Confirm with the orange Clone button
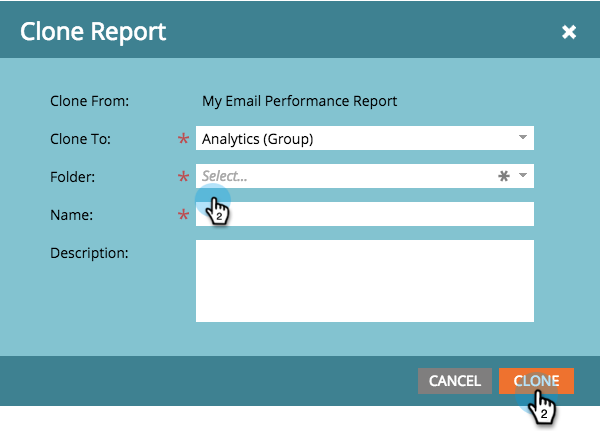Viewport: 601px width, 436px height. coord(536,381)
